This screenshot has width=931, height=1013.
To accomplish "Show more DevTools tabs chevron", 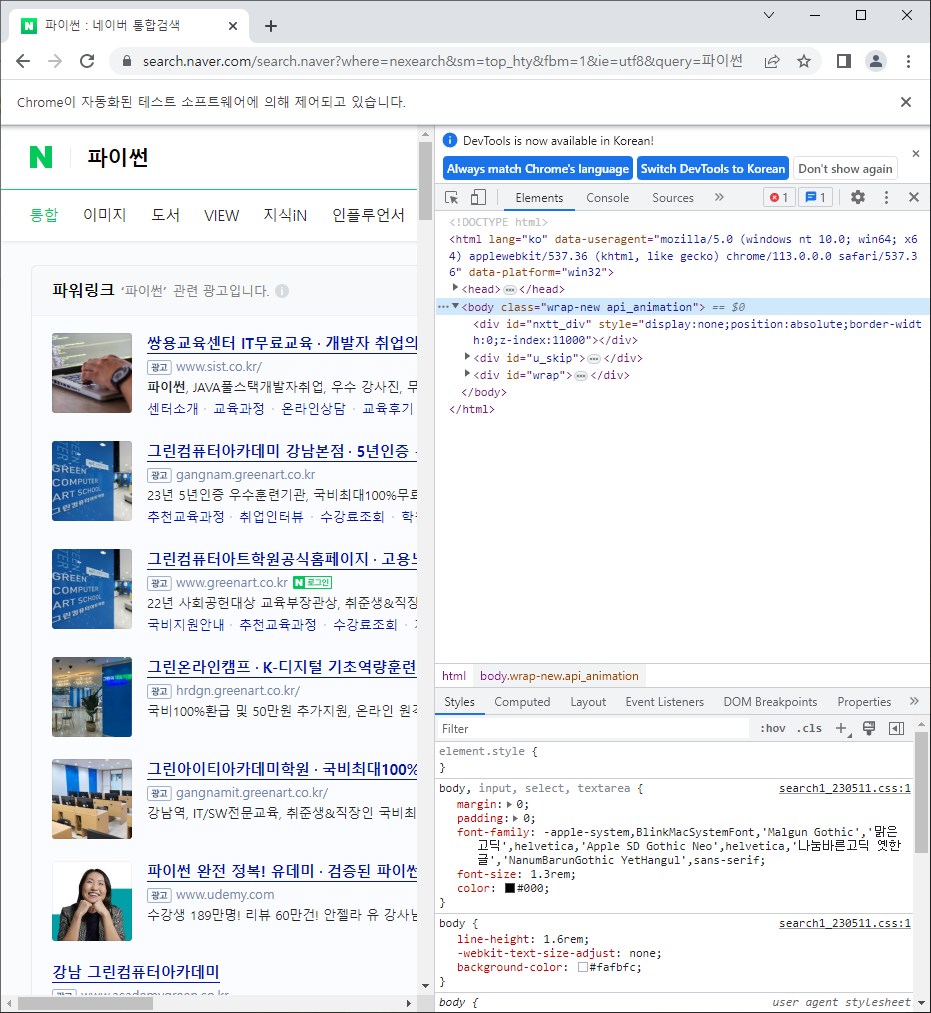I will click(x=719, y=198).
